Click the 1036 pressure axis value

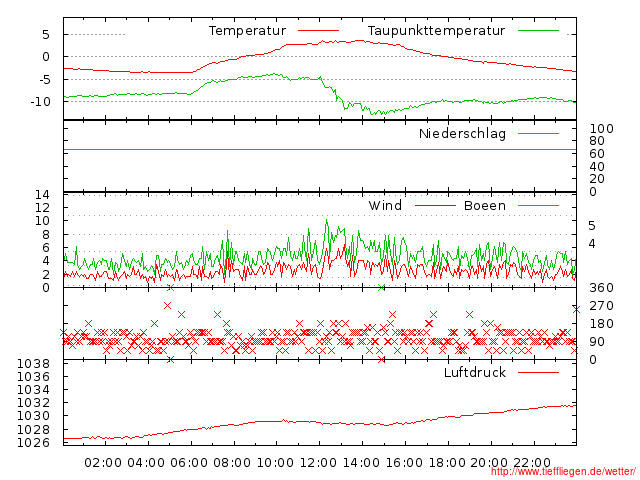point(33,376)
